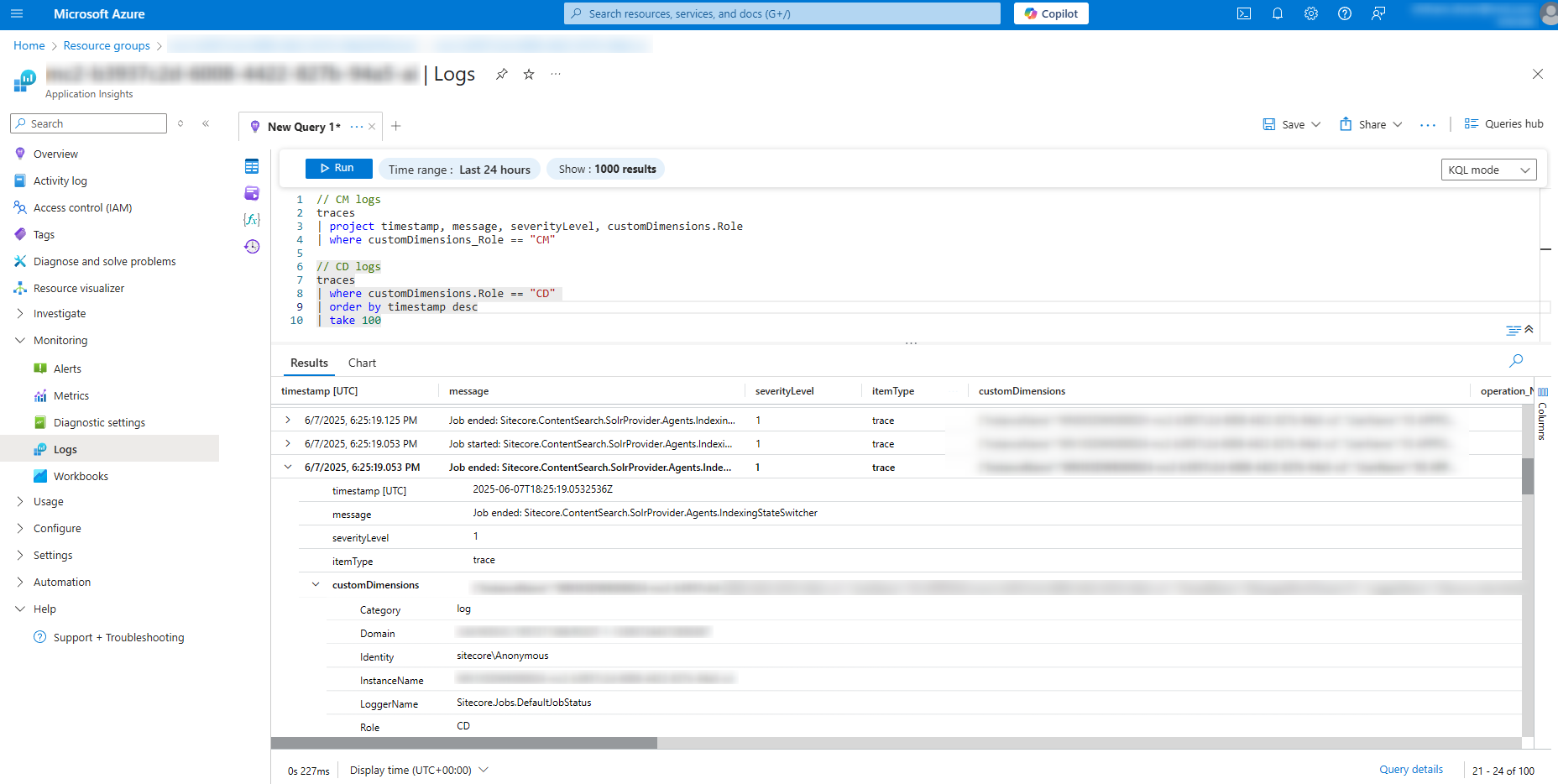This screenshot has height=784, width=1558.
Task: Open the Azure portal hamburger menu
Action: pos(17,13)
